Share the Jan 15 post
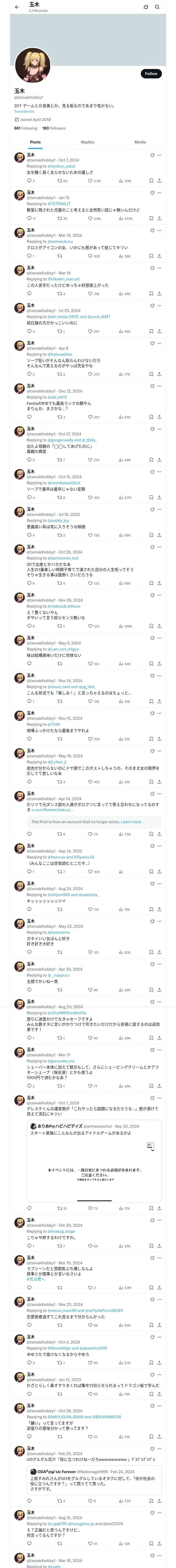 coord(160,218)
